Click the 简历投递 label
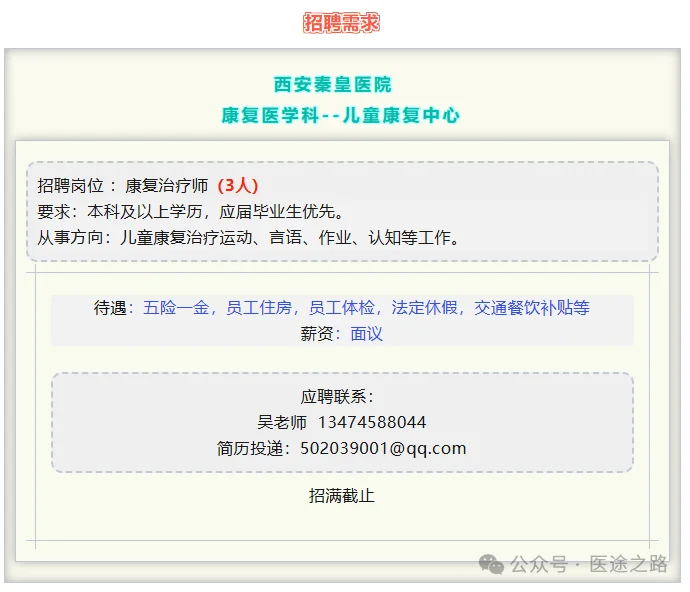The width and height of the screenshot is (690, 592). click(250, 449)
